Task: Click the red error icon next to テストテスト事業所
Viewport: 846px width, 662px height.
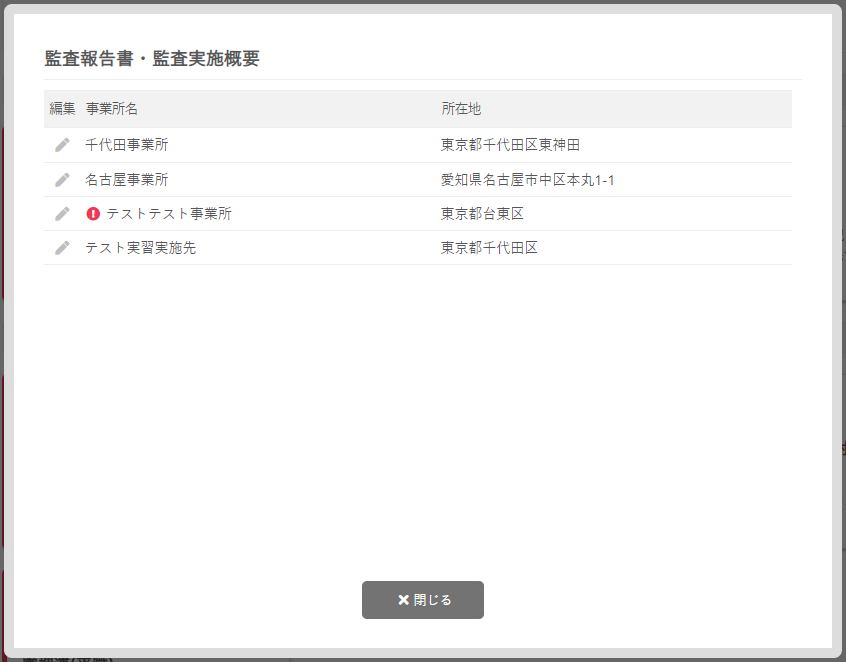Action: (x=94, y=214)
